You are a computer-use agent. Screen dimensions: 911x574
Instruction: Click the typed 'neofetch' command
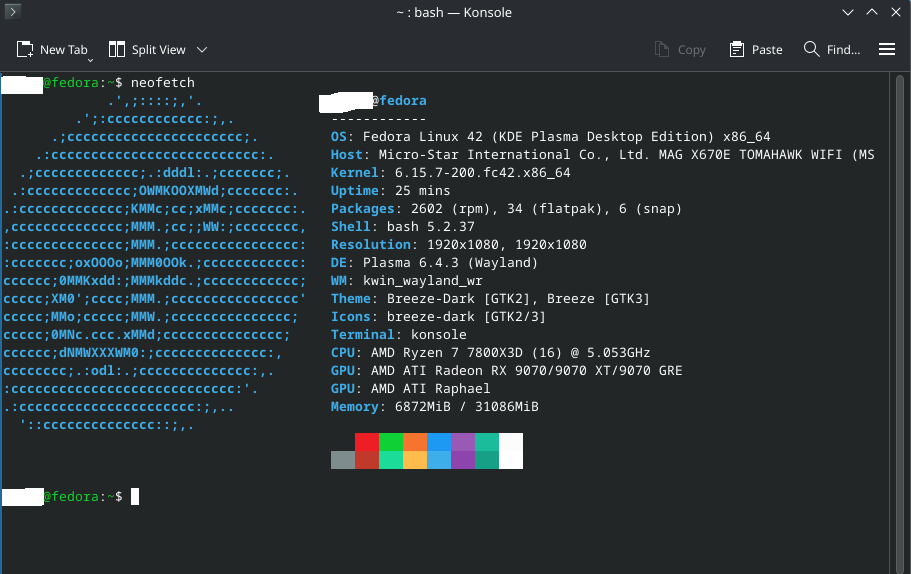(163, 82)
